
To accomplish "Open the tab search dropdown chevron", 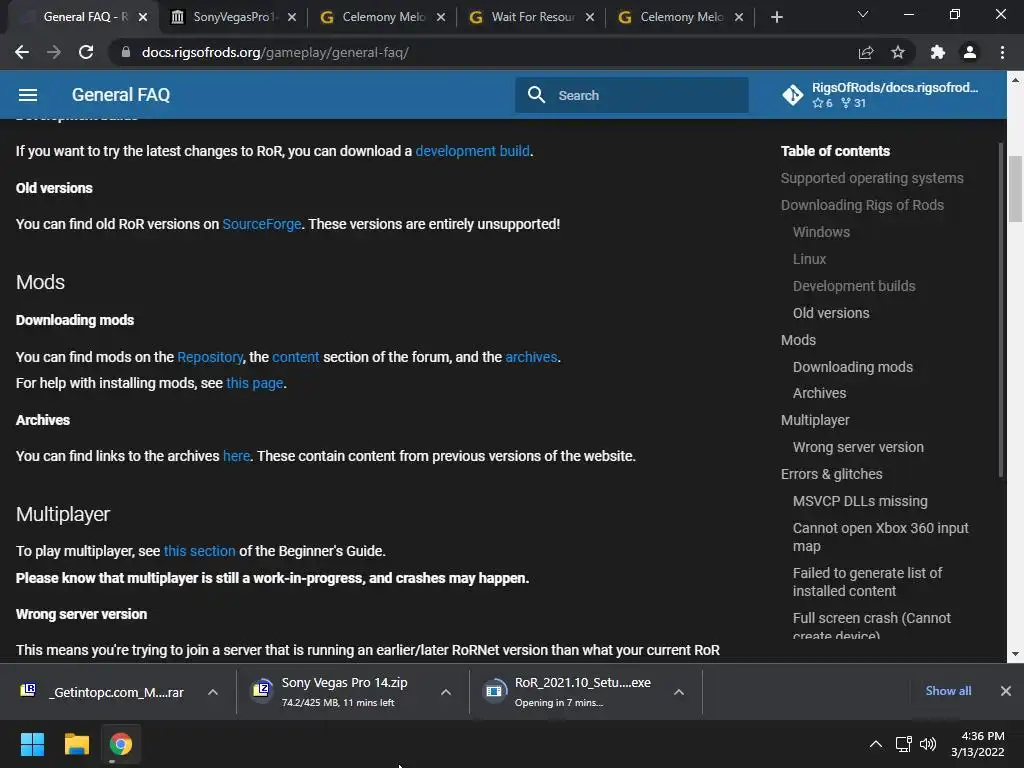I will [863, 14].
